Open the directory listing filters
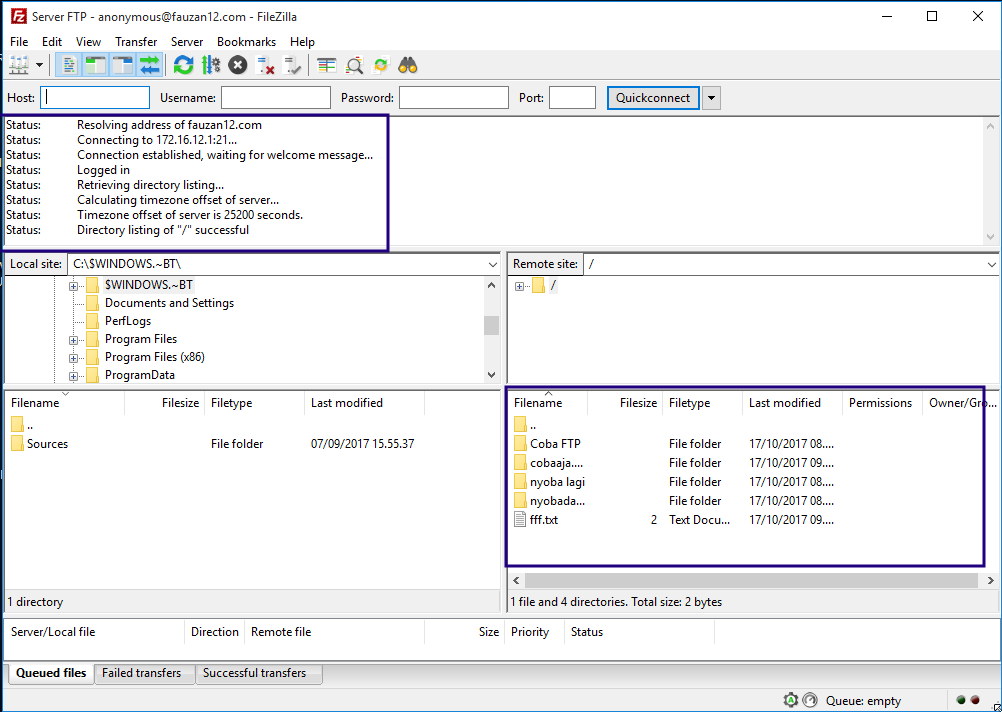Screen dimensions: 1002x712 point(326,64)
